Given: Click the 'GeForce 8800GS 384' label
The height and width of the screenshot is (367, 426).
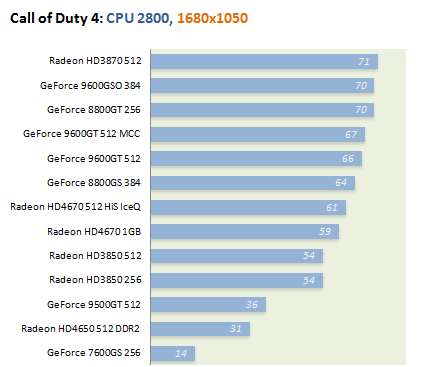Looking at the screenshot, I should pos(94,183).
